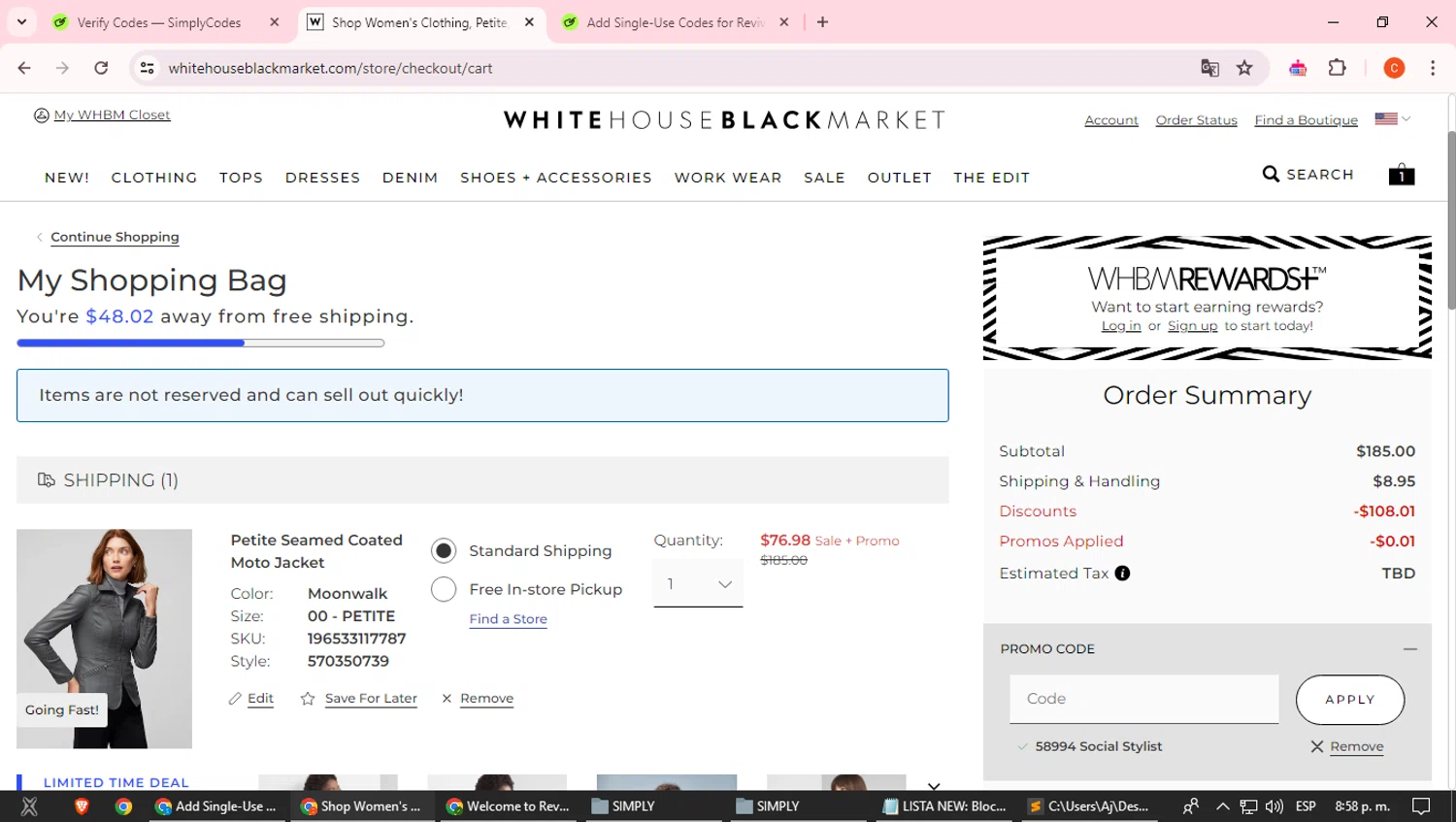Screen dimensions: 1456x822
Task: Open new browser tab
Action: (823, 22)
